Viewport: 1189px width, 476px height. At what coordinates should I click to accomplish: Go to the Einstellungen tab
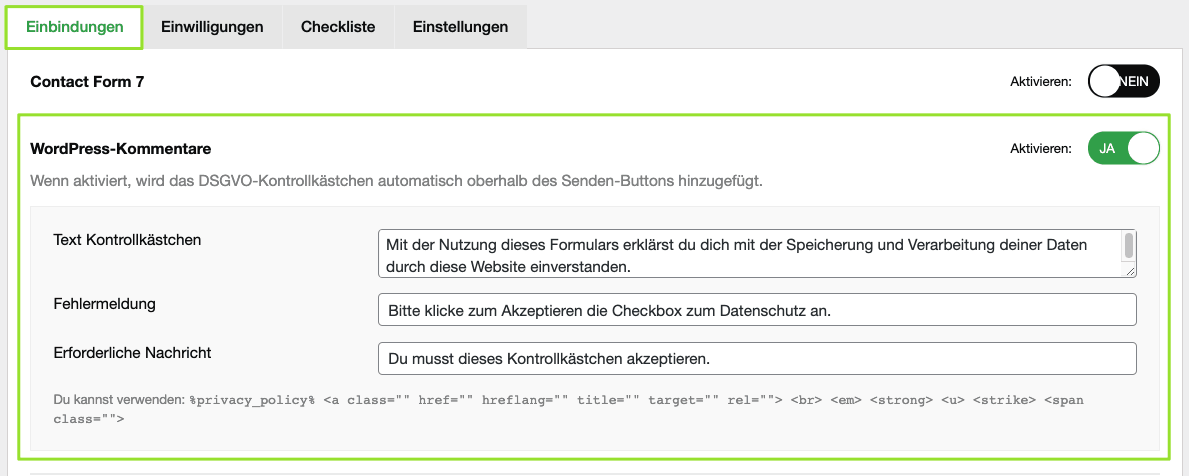click(460, 27)
